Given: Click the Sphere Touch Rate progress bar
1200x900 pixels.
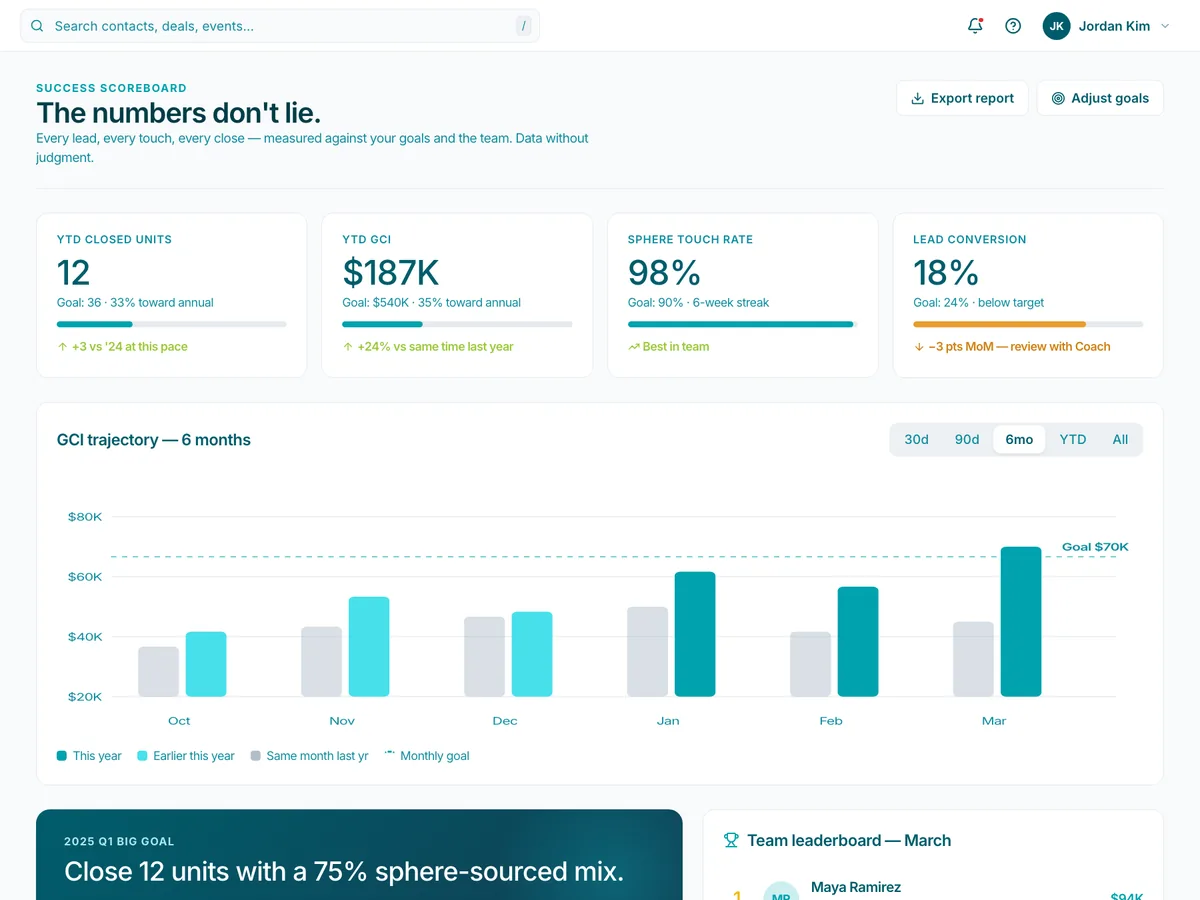Looking at the screenshot, I should (x=742, y=324).
